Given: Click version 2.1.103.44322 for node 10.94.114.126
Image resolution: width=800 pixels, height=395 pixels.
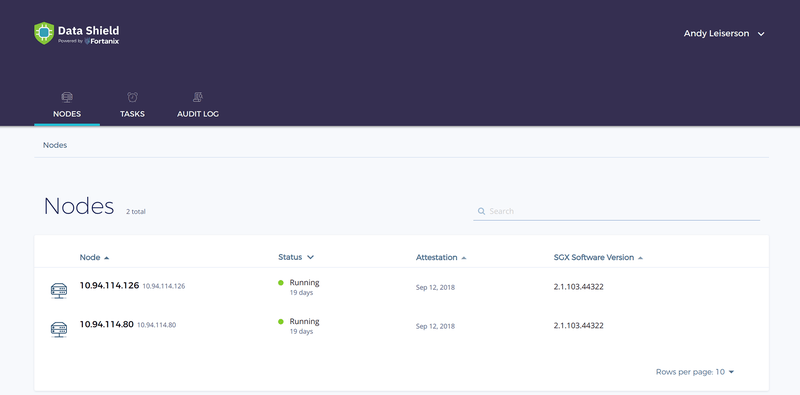Looking at the screenshot, I should [x=579, y=287].
